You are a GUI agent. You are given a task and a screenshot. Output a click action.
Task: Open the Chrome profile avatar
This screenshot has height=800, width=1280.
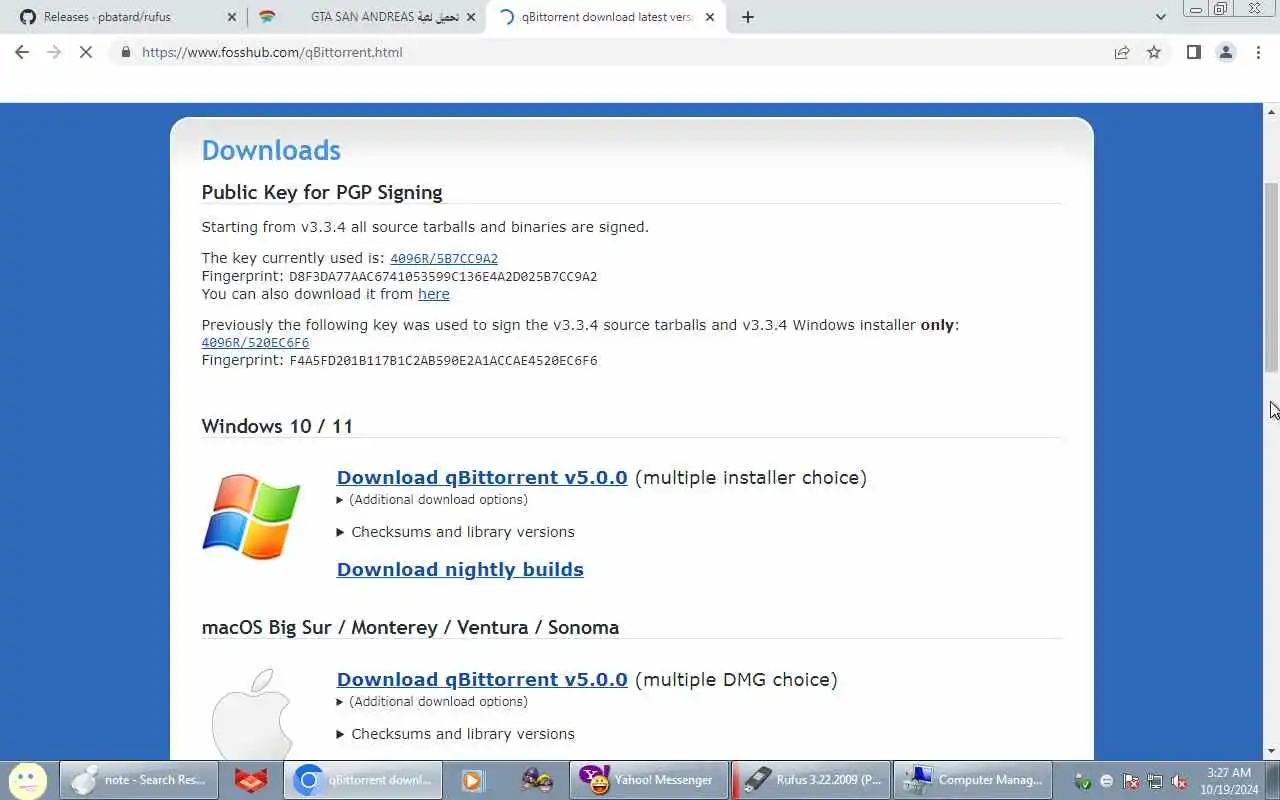tap(1226, 52)
